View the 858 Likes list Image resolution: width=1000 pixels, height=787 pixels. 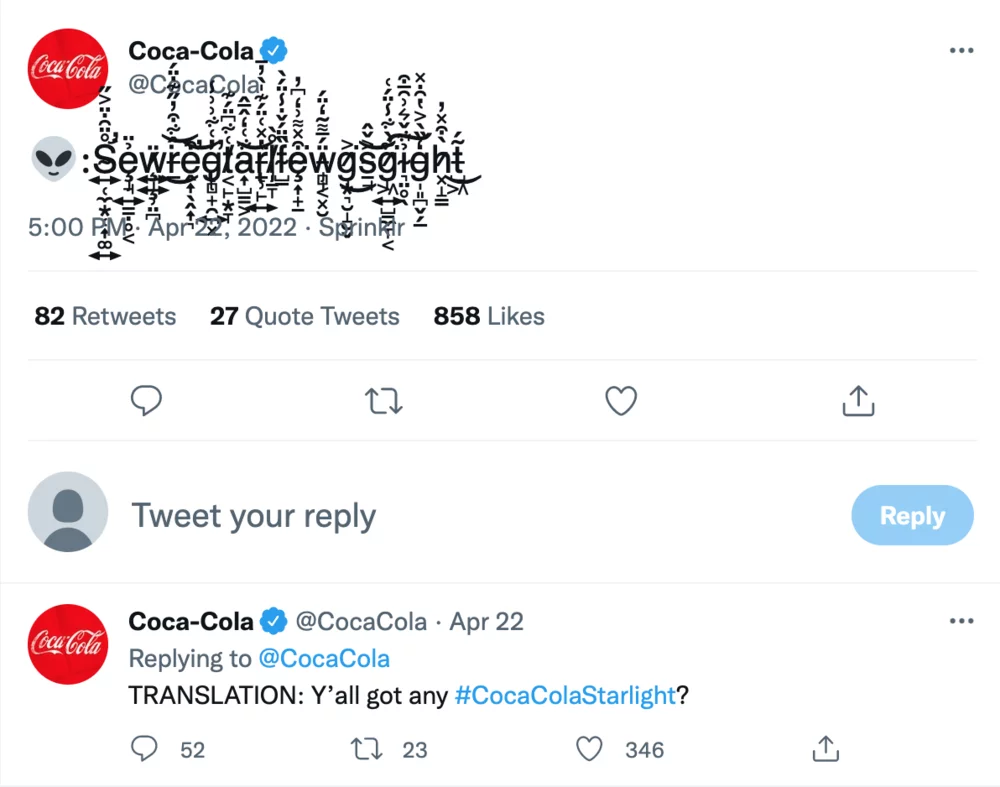489,317
